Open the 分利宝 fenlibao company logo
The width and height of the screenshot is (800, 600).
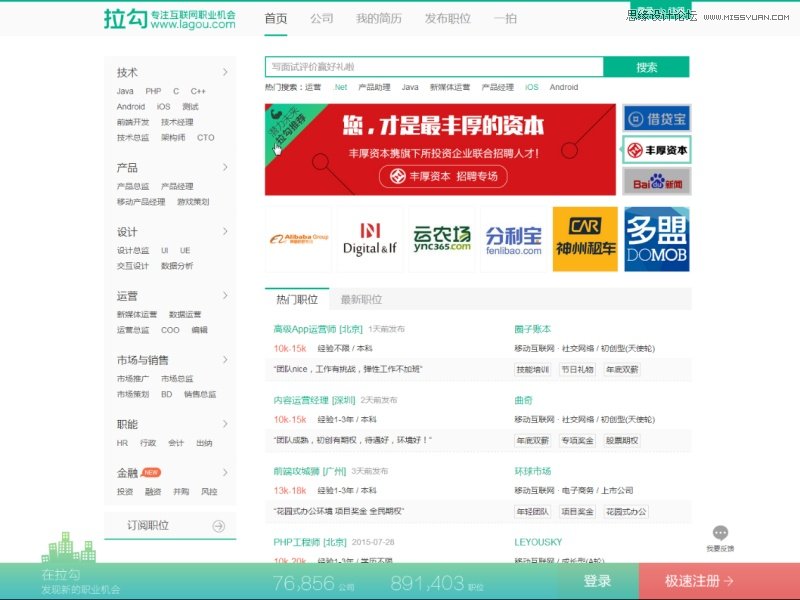coord(513,239)
